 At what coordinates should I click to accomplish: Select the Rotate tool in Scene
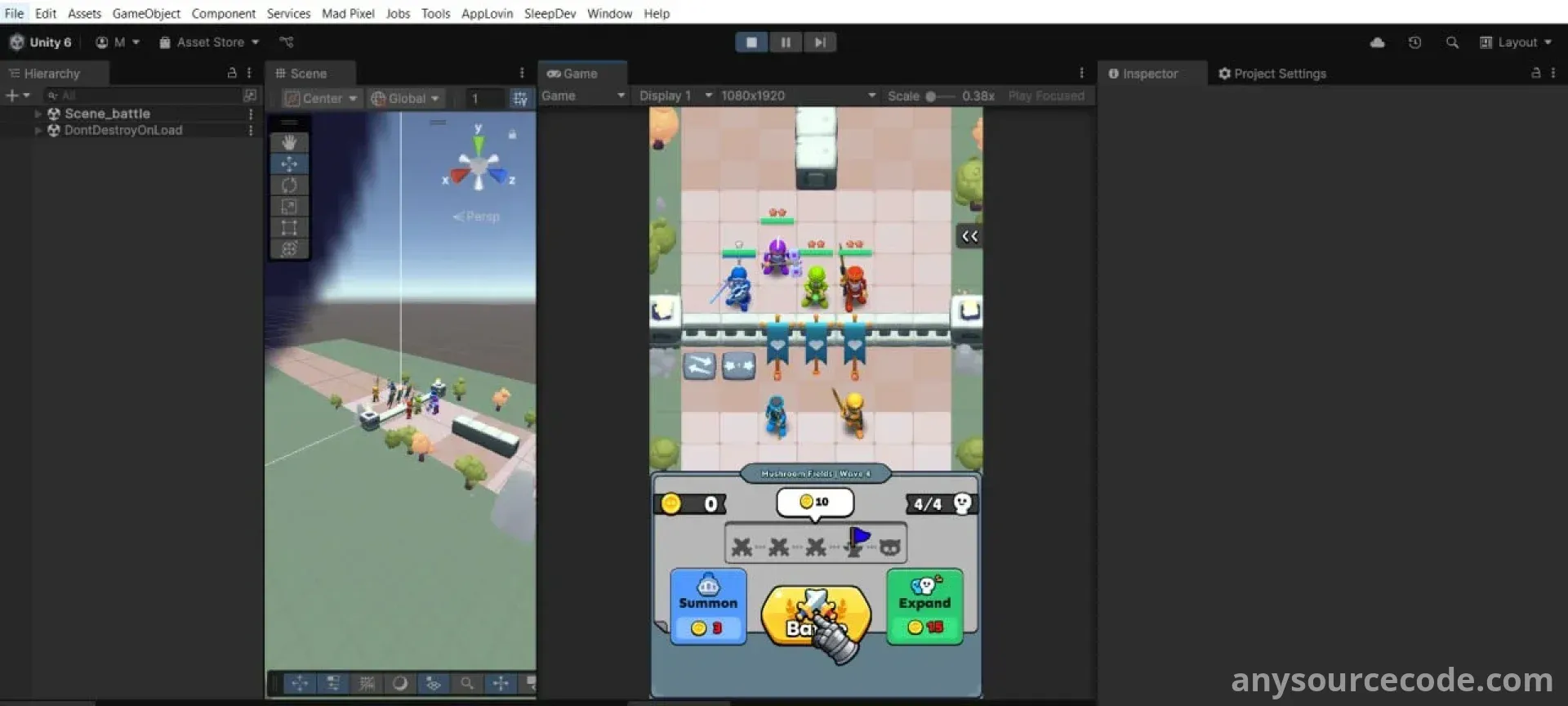289,185
